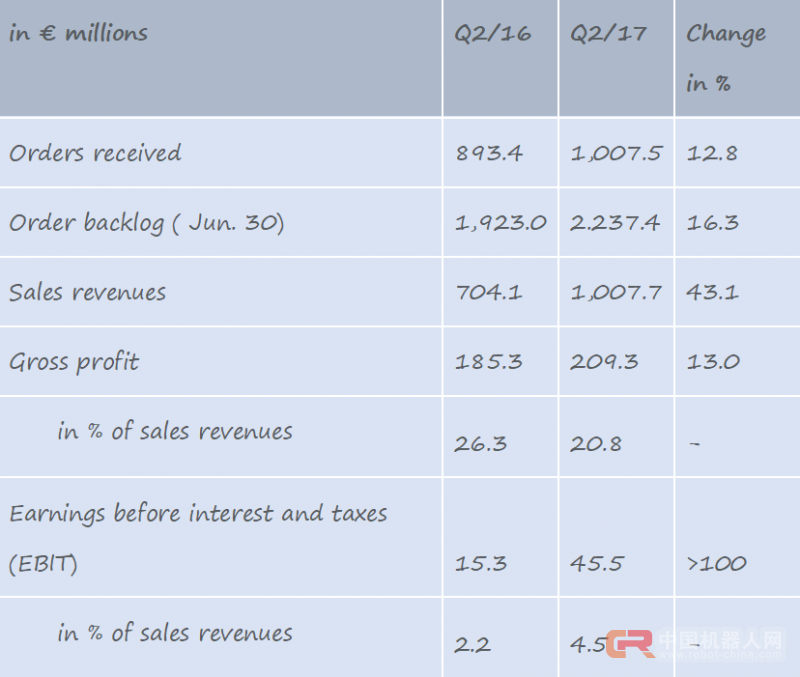Screen dimensions: 800x677
Task: Select the 893.4 orders received value
Action: pyautogui.click(x=489, y=153)
